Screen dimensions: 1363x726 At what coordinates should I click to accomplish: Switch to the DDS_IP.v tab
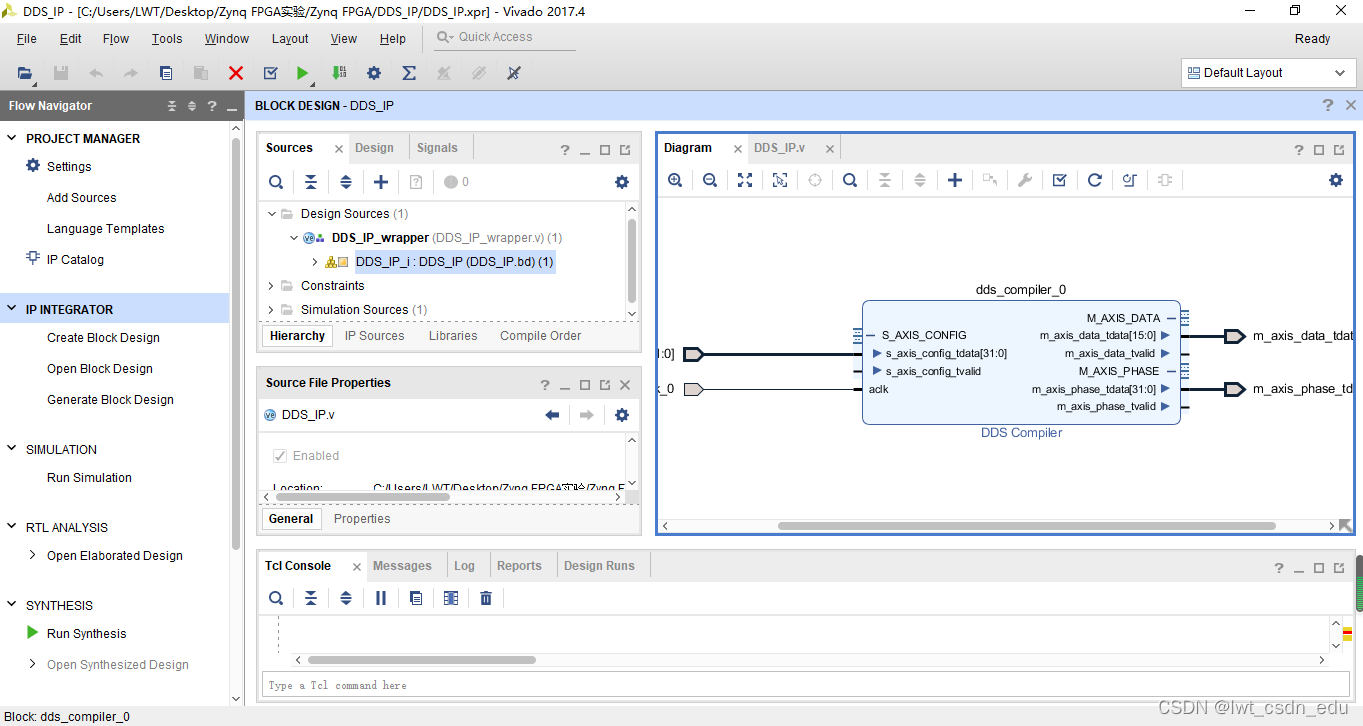pos(779,148)
